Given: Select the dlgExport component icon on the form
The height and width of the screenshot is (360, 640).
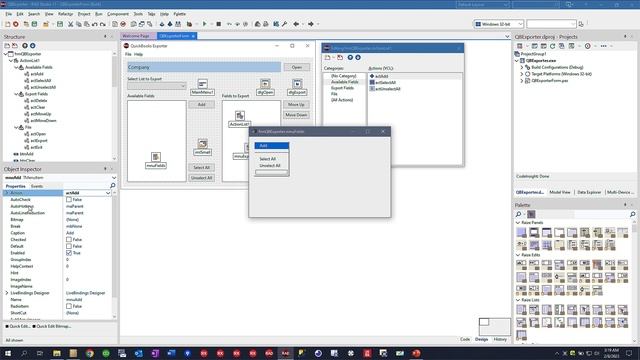Looking at the screenshot, I should (297, 87).
